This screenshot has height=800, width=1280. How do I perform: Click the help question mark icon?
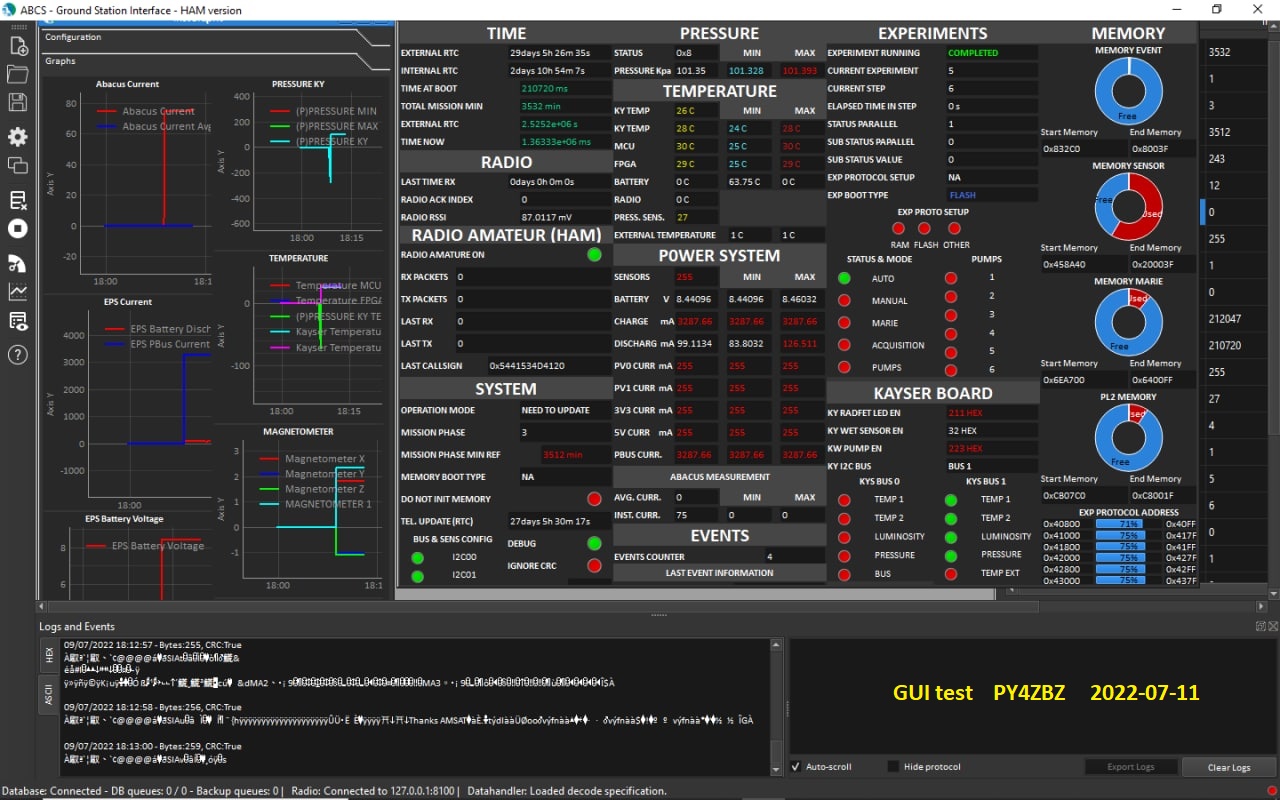pyautogui.click(x=18, y=354)
